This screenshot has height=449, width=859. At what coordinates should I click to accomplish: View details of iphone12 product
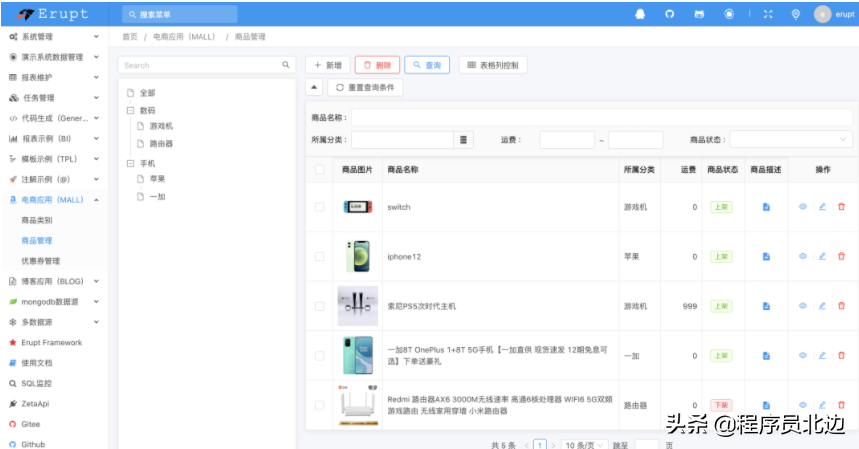(803, 256)
